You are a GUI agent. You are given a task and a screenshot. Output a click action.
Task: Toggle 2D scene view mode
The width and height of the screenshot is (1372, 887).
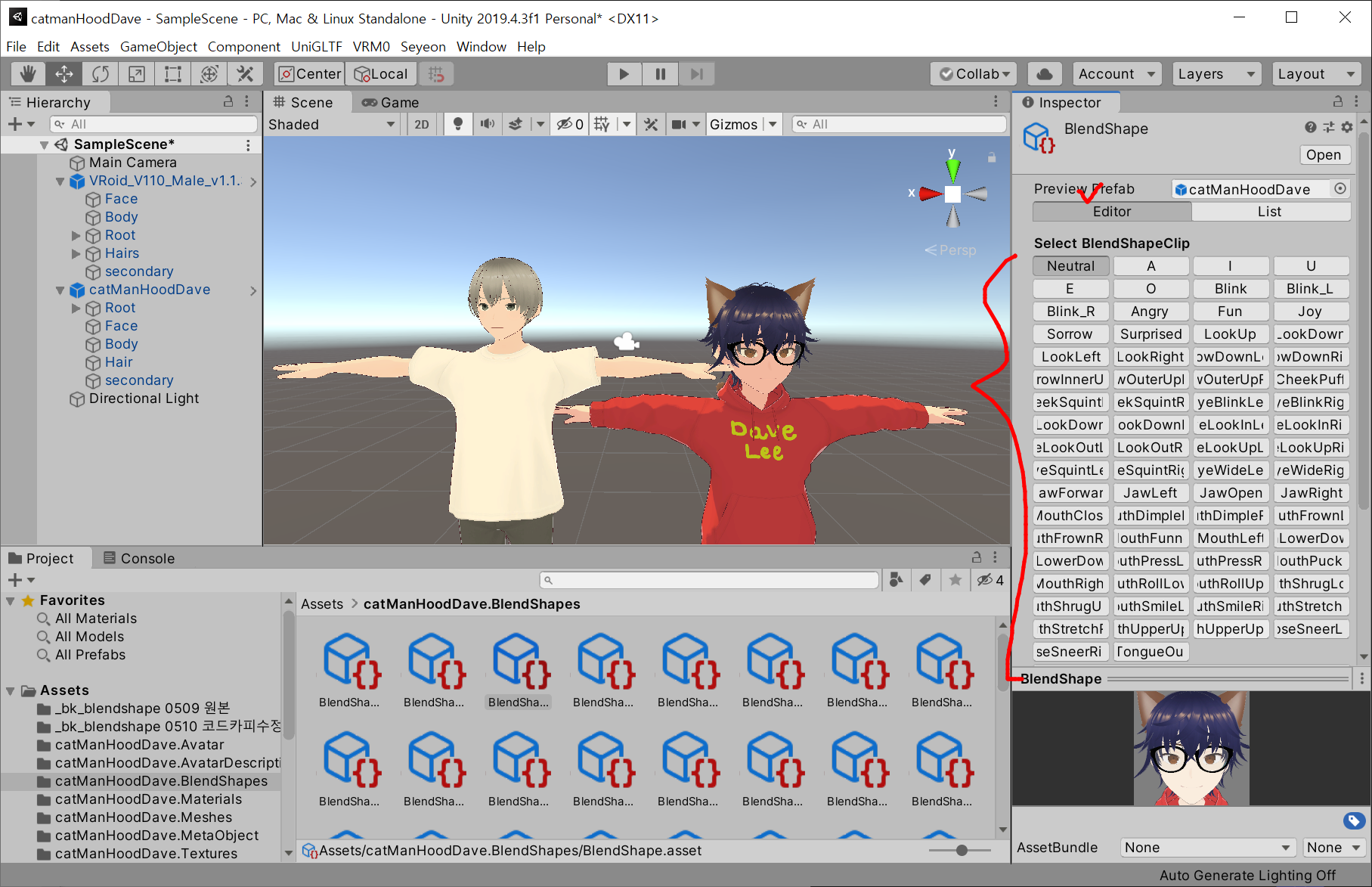click(422, 124)
